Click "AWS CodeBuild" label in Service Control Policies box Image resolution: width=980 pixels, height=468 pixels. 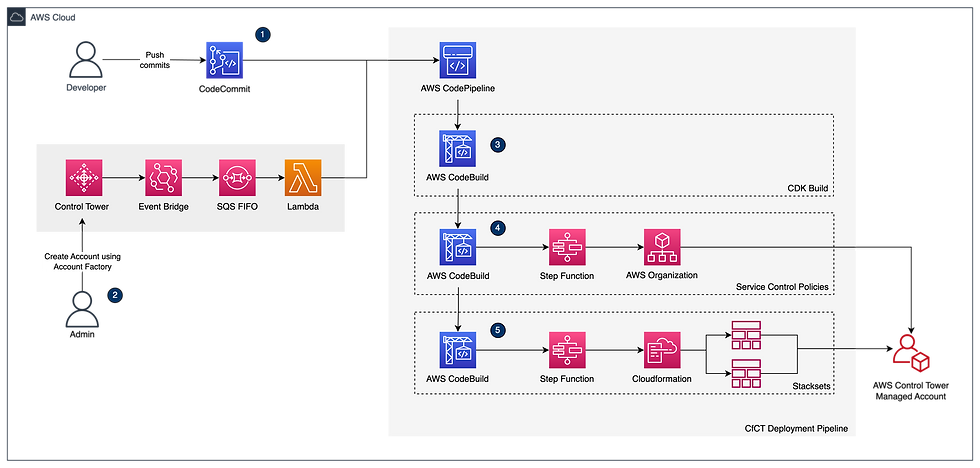[x=458, y=275]
